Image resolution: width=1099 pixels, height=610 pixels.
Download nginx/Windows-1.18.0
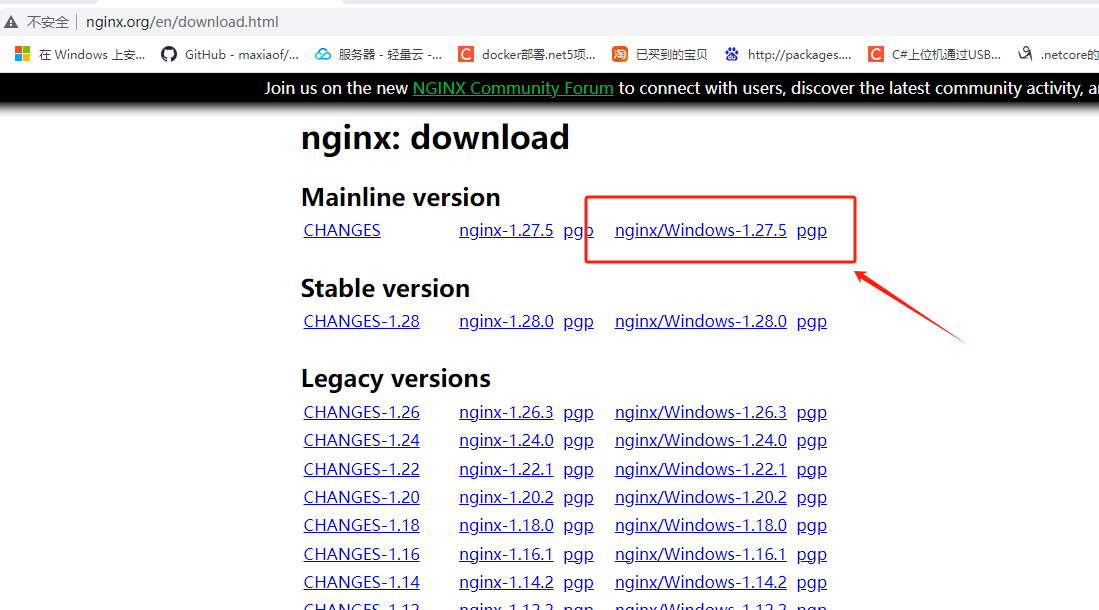click(x=701, y=525)
